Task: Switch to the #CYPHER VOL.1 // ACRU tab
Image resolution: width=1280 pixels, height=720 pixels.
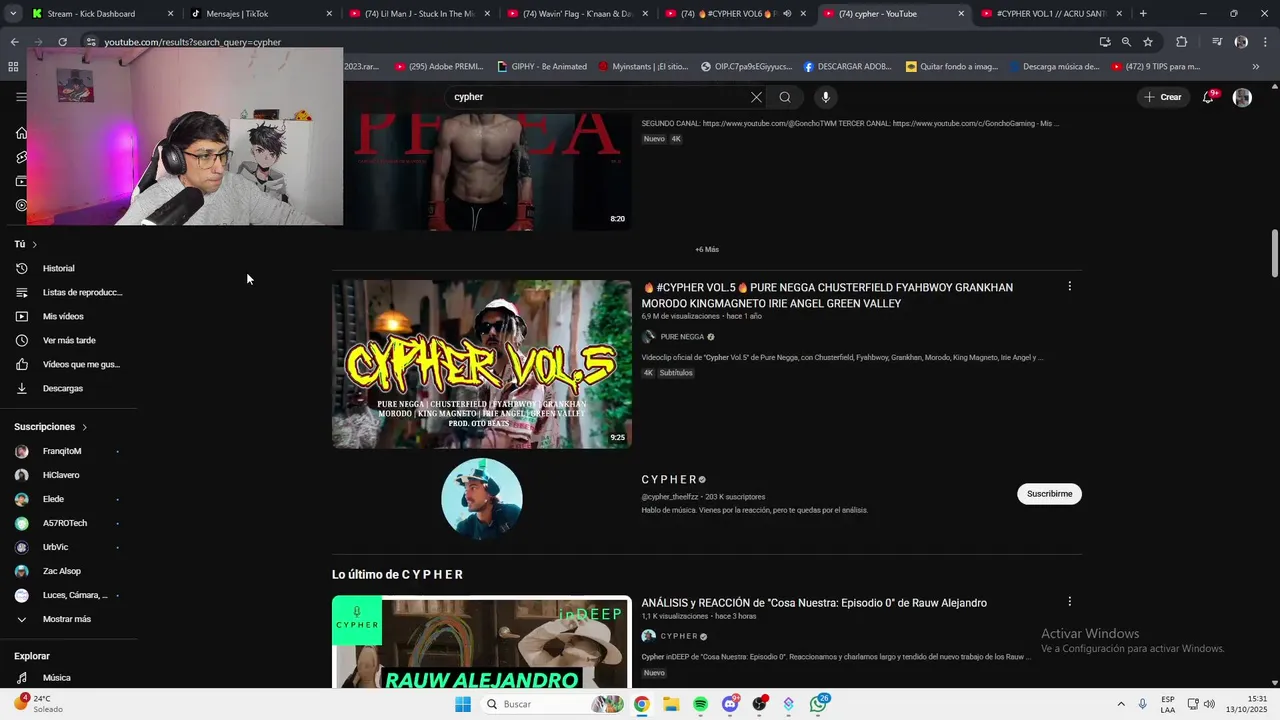Action: tap(1052, 14)
